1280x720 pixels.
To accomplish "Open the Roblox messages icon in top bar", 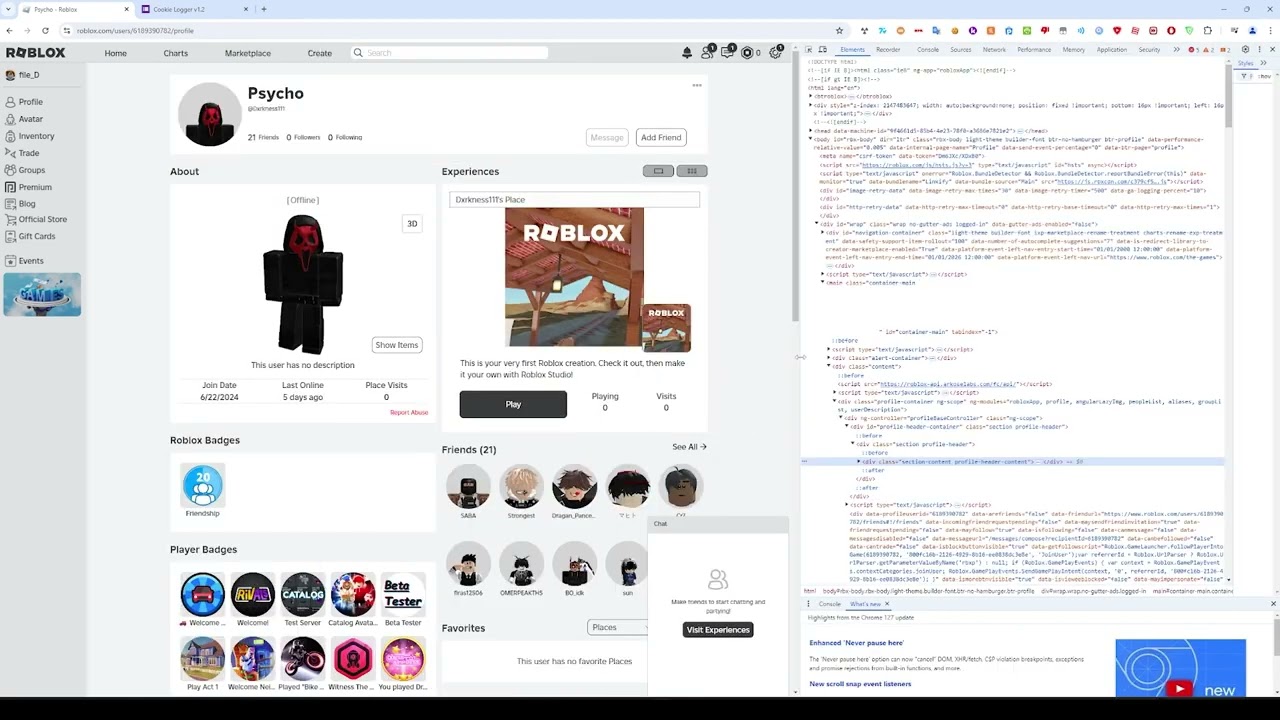I will tap(727, 53).
